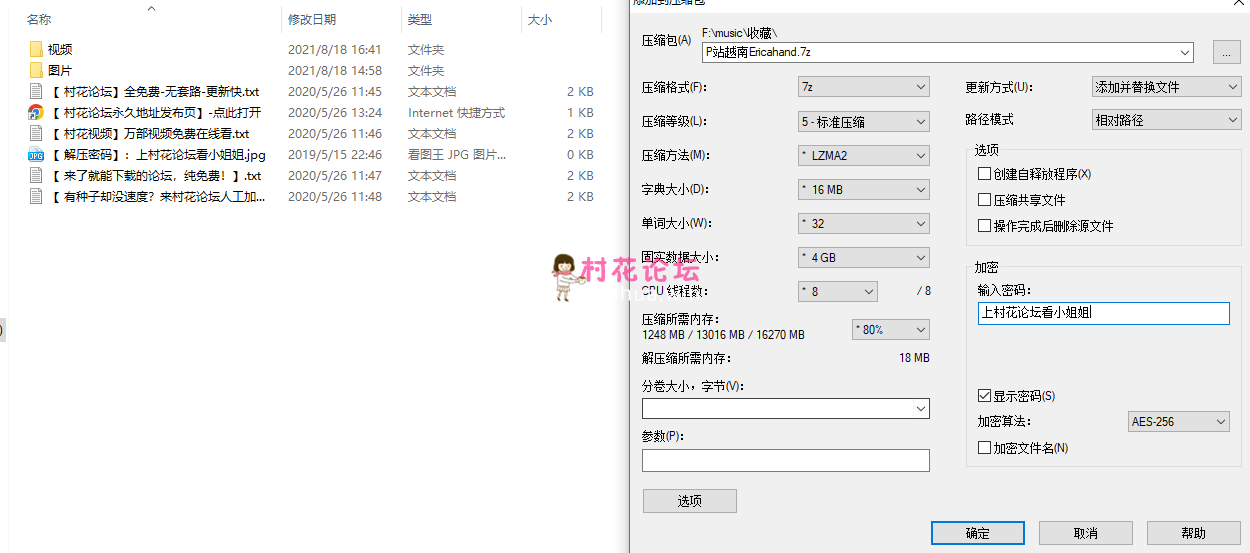Select the 点此打开 Internet shortcut file name

click(155, 112)
